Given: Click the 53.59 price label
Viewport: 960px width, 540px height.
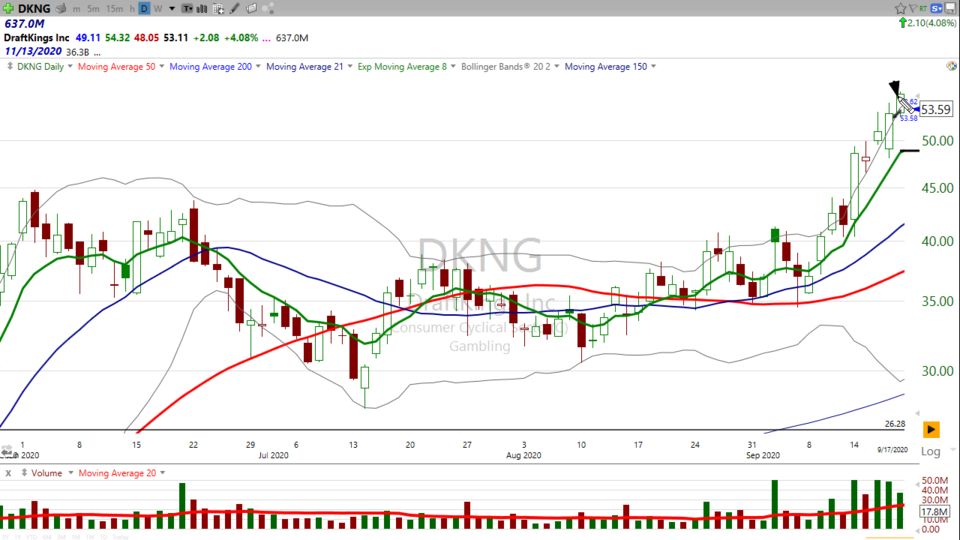Looking at the screenshot, I should click(x=936, y=110).
